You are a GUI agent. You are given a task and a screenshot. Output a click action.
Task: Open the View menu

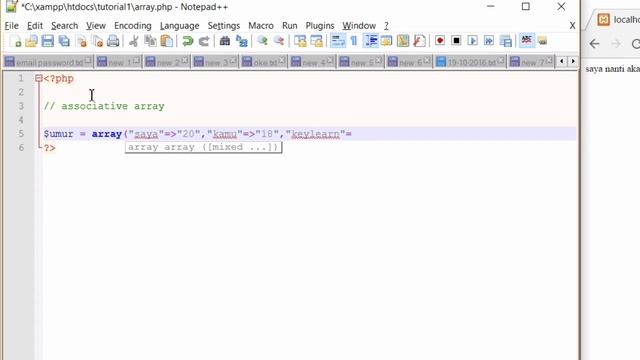point(96,26)
